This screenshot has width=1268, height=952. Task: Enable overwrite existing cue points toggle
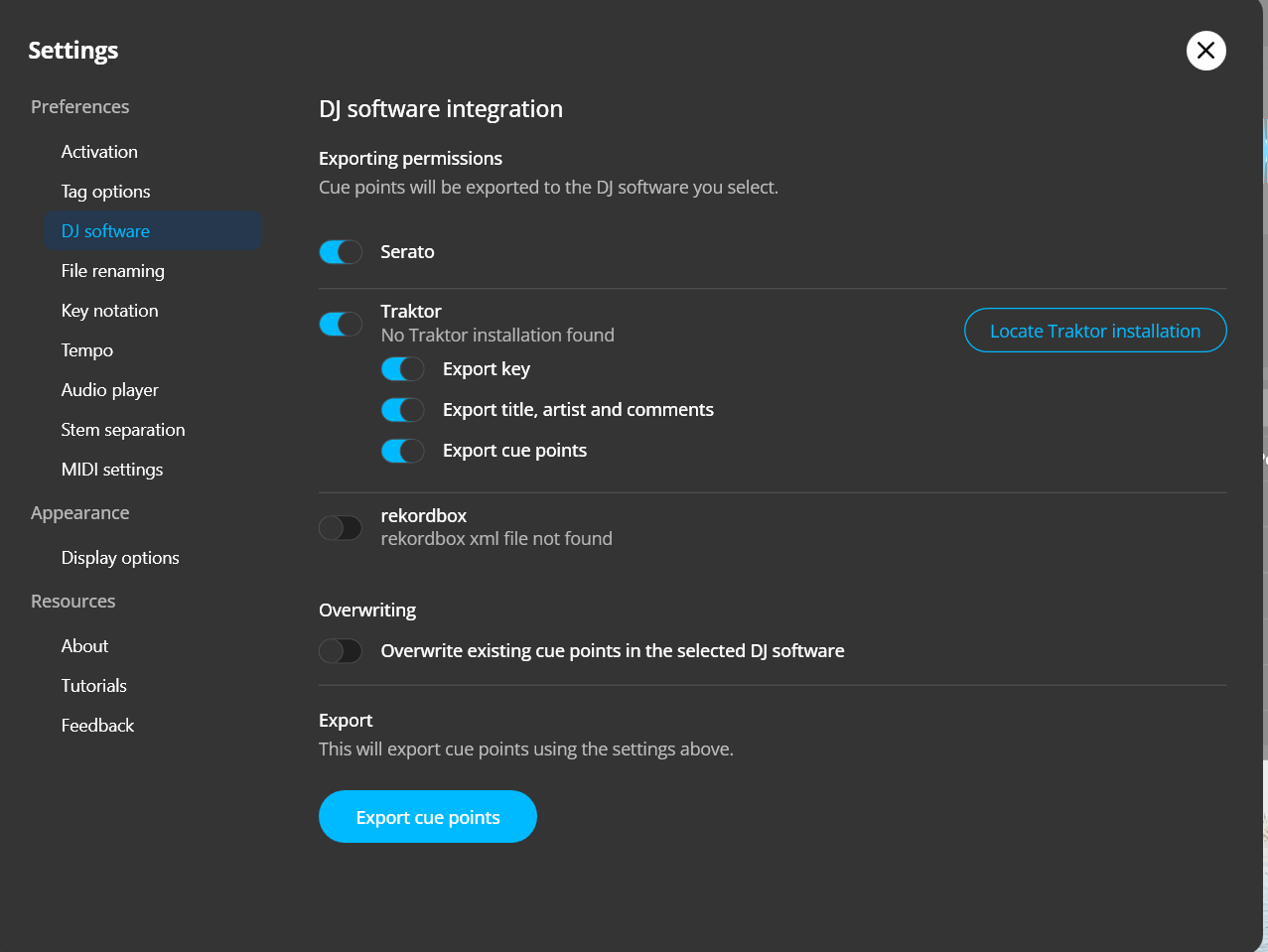(341, 651)
